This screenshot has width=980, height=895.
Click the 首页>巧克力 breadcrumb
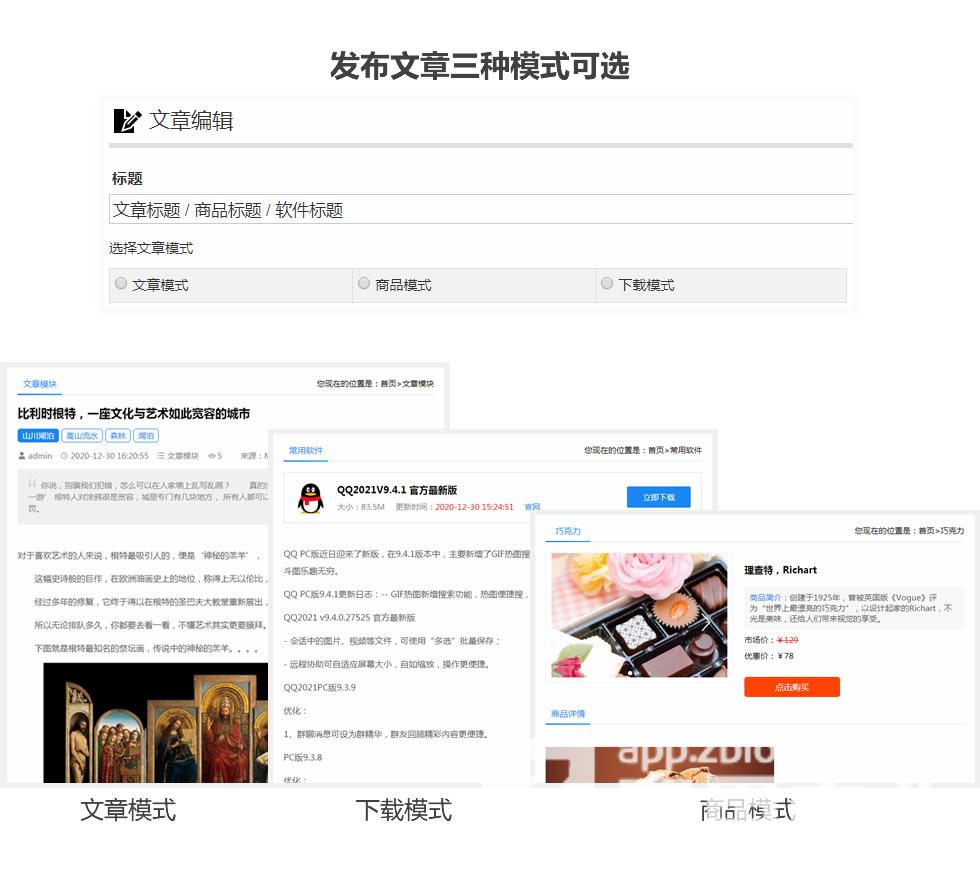pyautogui.click(x=941, y=531)
